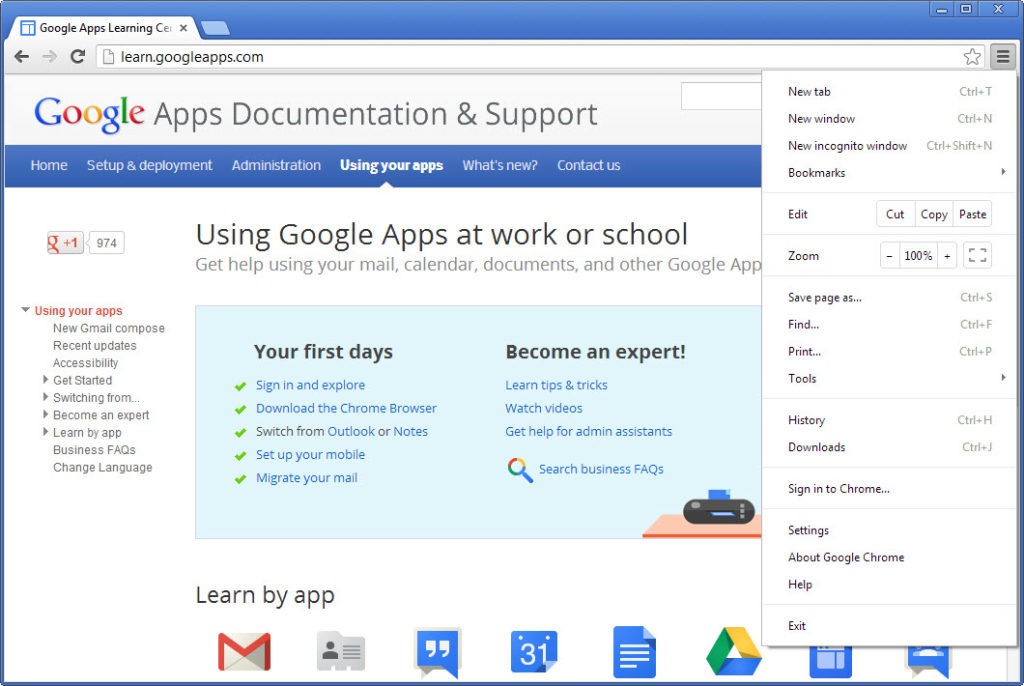Viewport: 1024px width, 686px height.
Task: Choose New window from the menu
Action: [x=889, y=118]
